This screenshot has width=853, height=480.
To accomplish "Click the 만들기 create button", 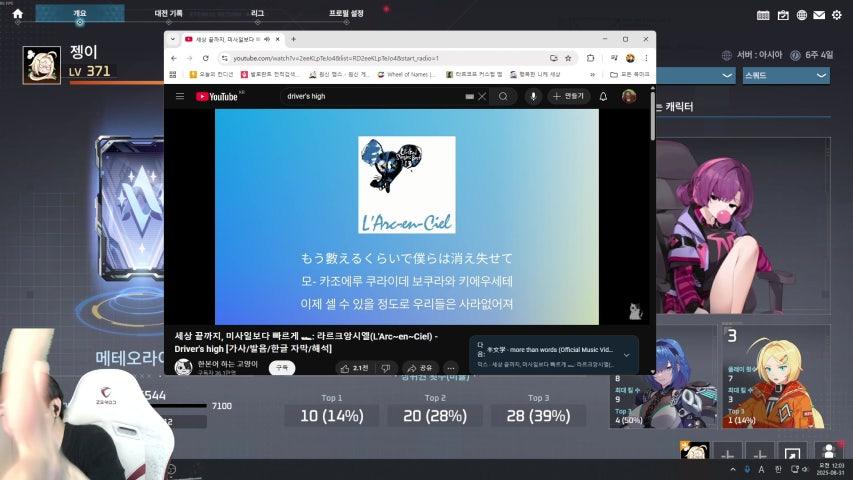I will (x=569, y=96).
